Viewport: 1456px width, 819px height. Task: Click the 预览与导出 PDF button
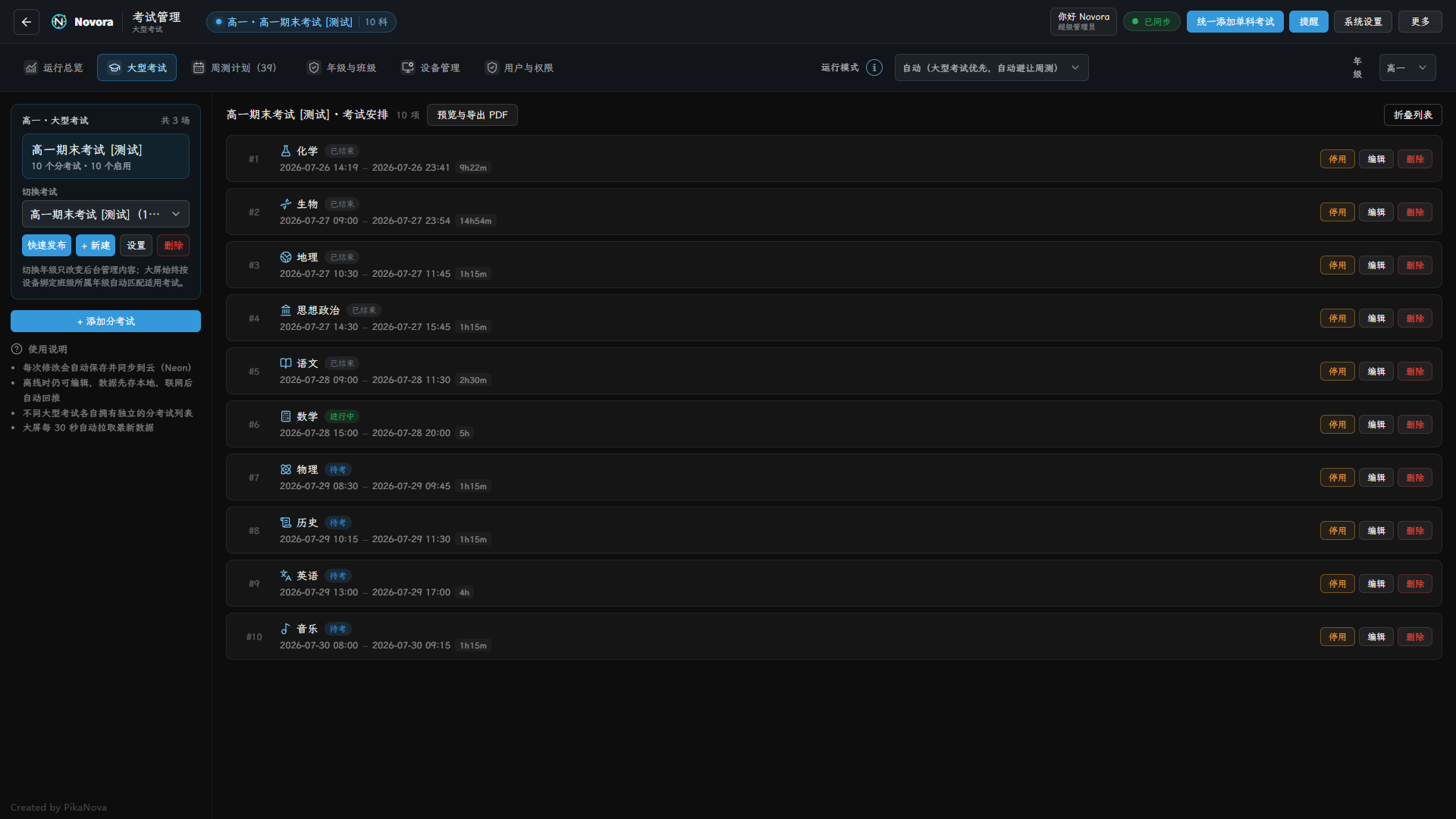tap(472, 115)
